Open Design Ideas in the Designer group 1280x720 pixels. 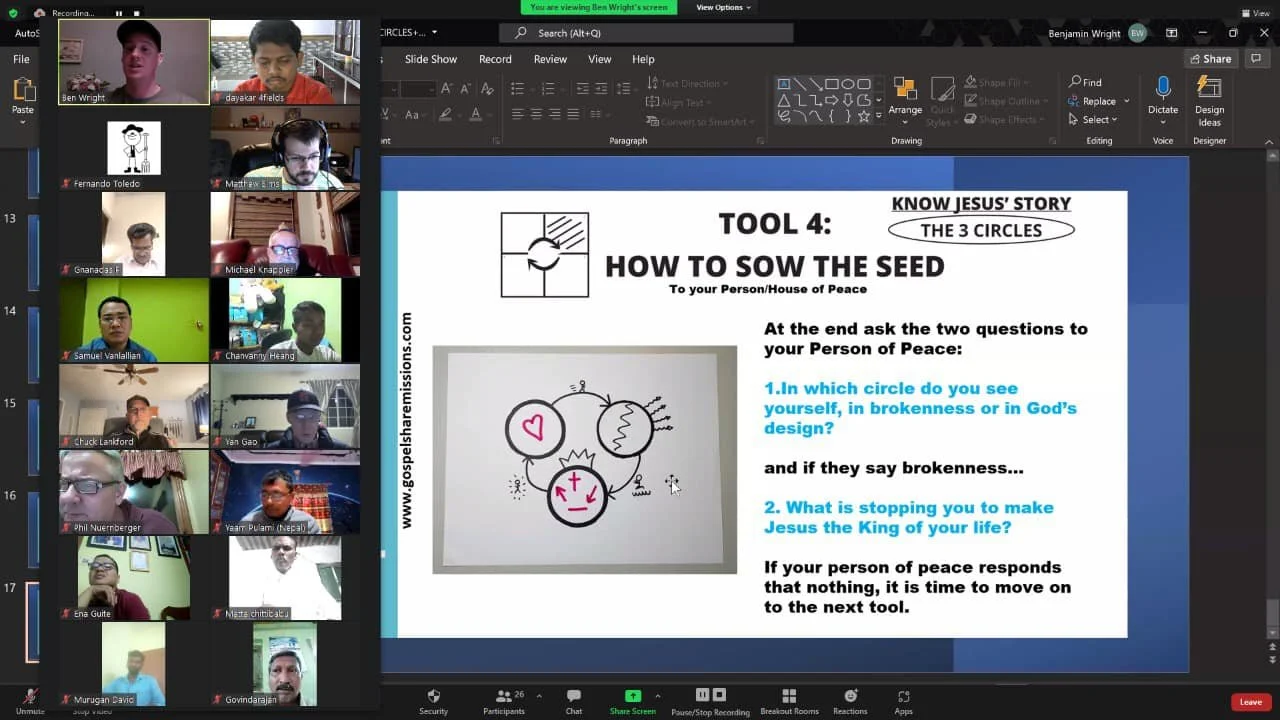pyautogui.click(x=1209, y=101)
